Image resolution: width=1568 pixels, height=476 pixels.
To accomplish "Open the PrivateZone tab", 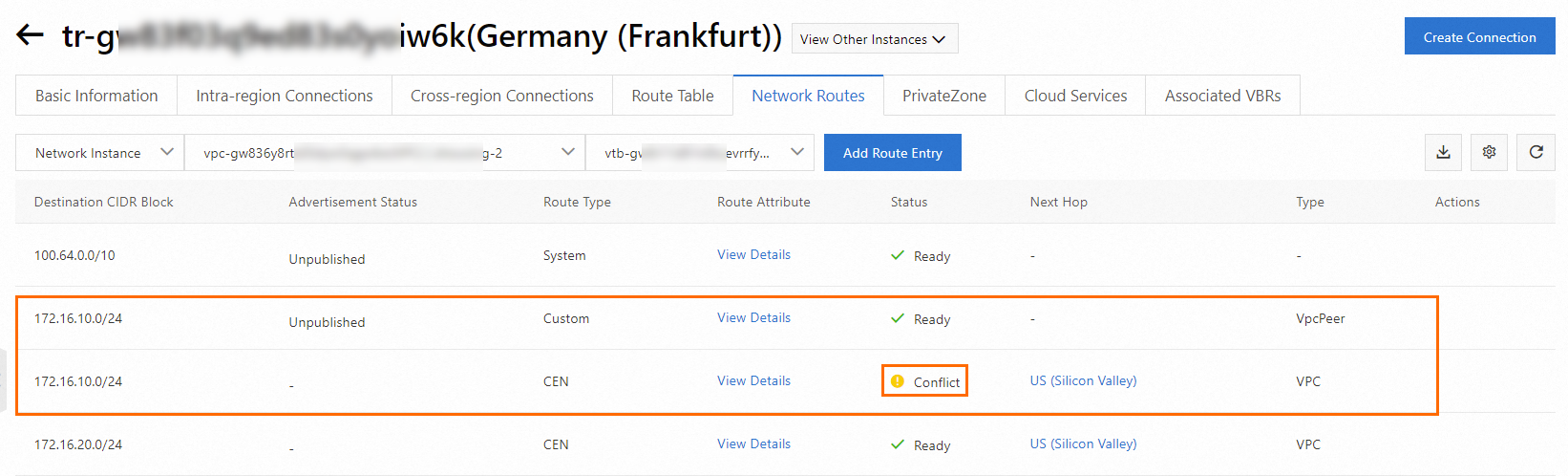I will (x=943, y=96).
